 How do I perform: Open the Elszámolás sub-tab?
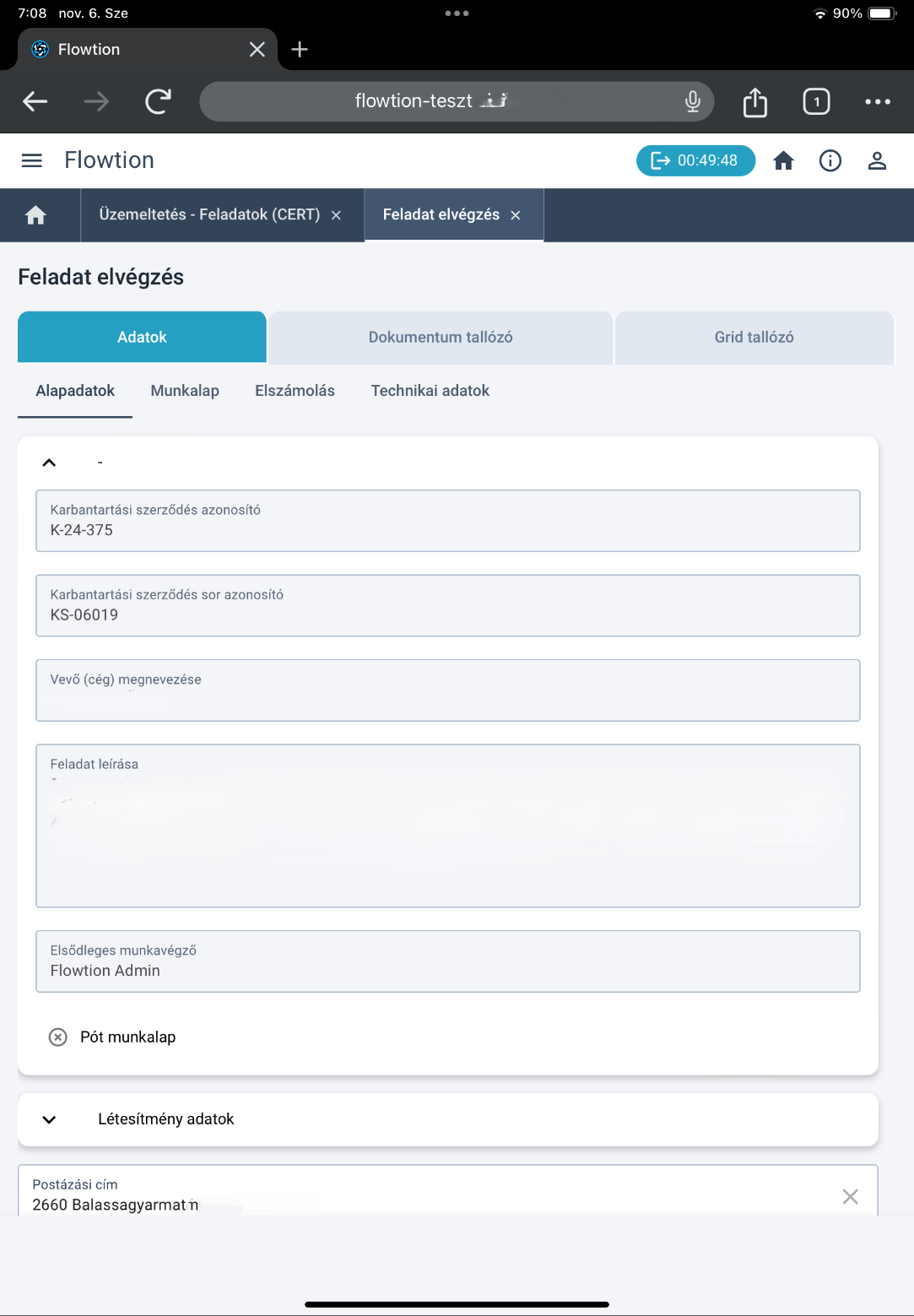(295, 391)
